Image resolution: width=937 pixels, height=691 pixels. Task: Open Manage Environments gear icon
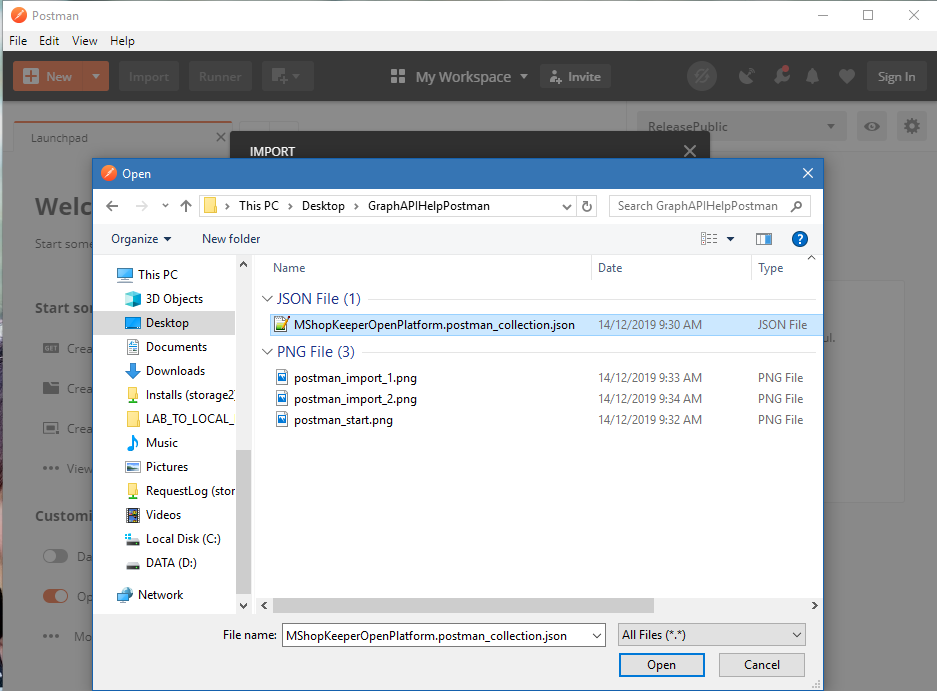[912, 126]
